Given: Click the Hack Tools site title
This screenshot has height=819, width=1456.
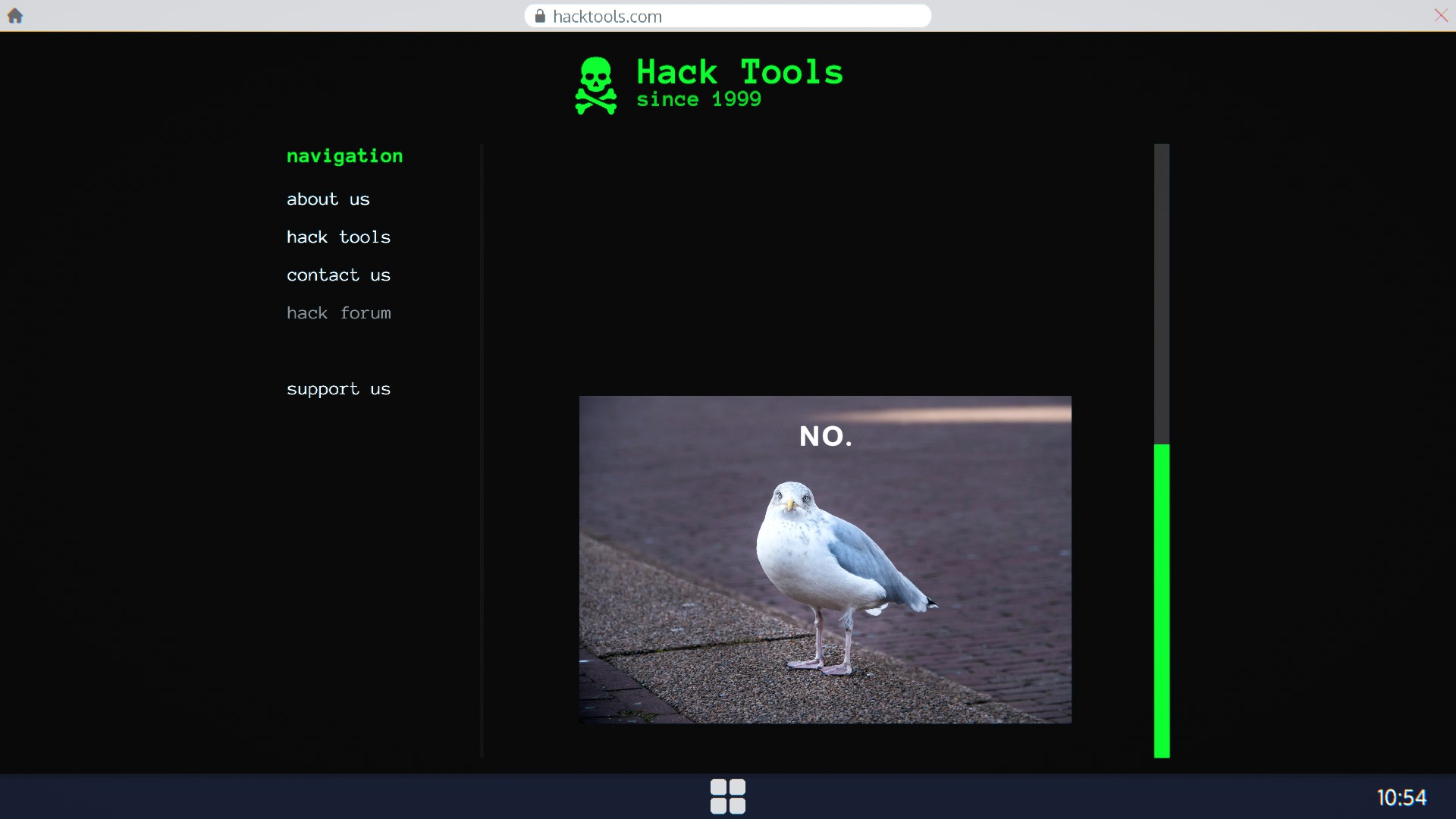Looking at the screenshot, I should 739,72.
